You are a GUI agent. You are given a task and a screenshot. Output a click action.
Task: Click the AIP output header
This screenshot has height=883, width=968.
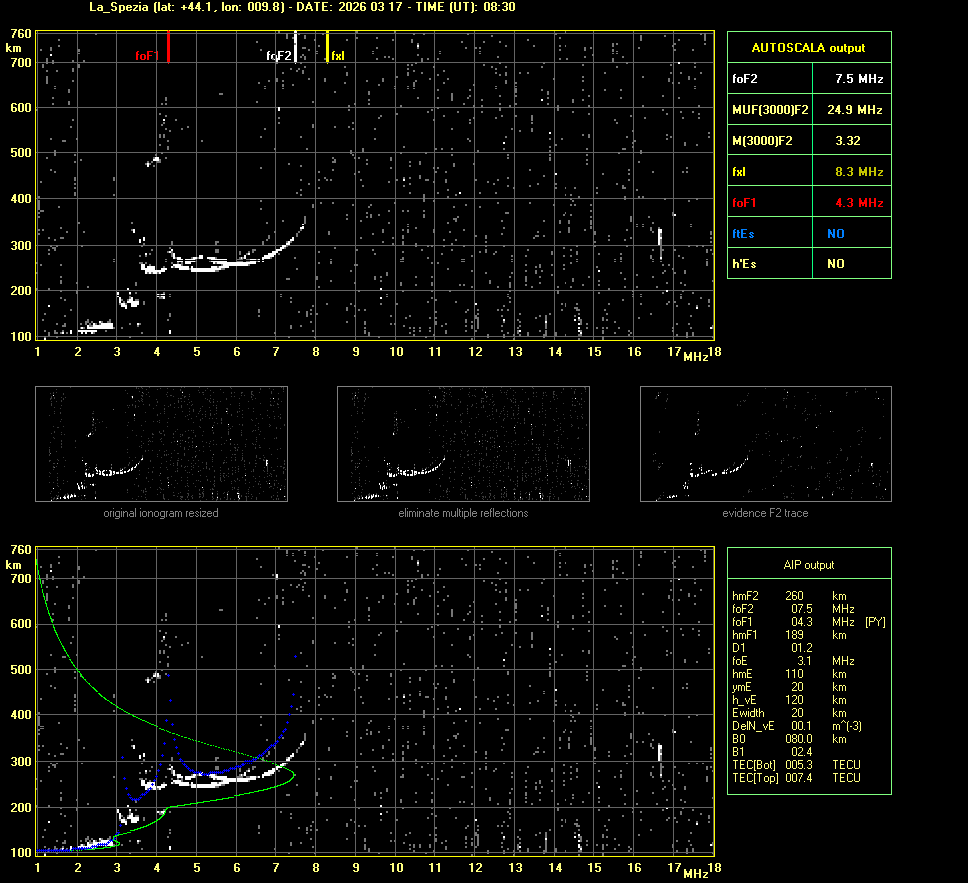808,565
